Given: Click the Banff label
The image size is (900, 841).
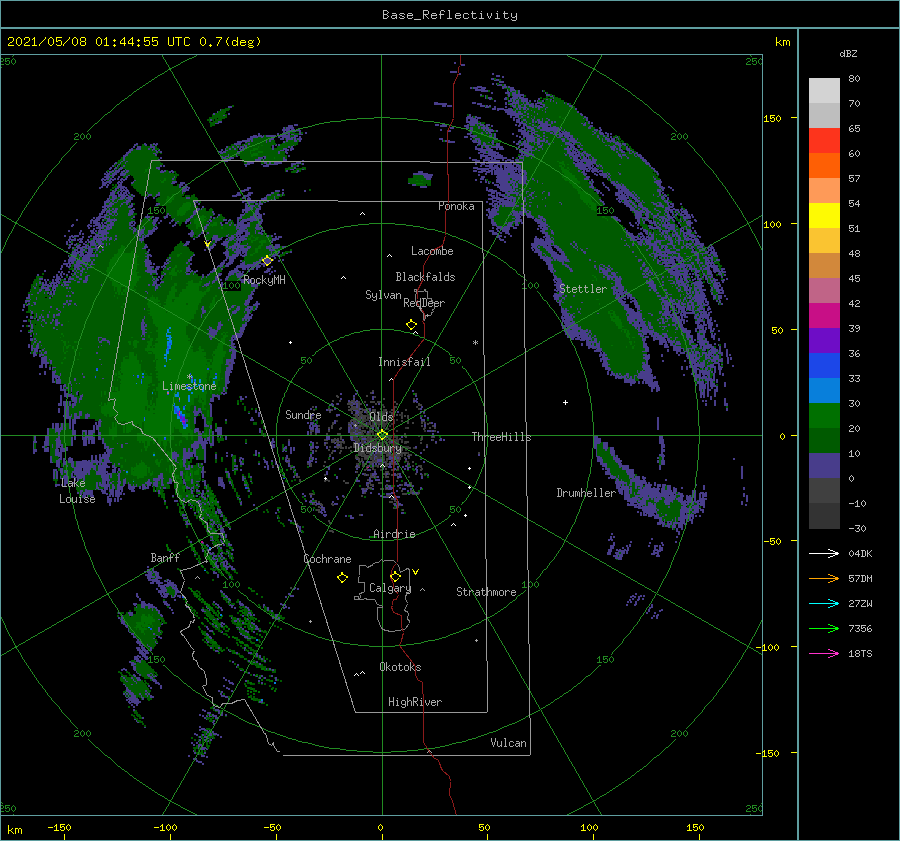Looking at the screenshot, I should point(165,558).
